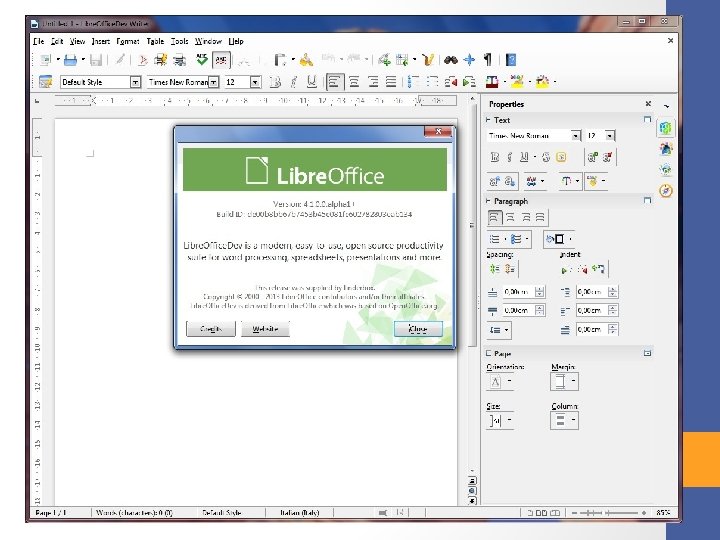This screenshot has height=540, width=720.
Task: Click the Decrease Indent toolbar icon
Action: pos(450,82)
